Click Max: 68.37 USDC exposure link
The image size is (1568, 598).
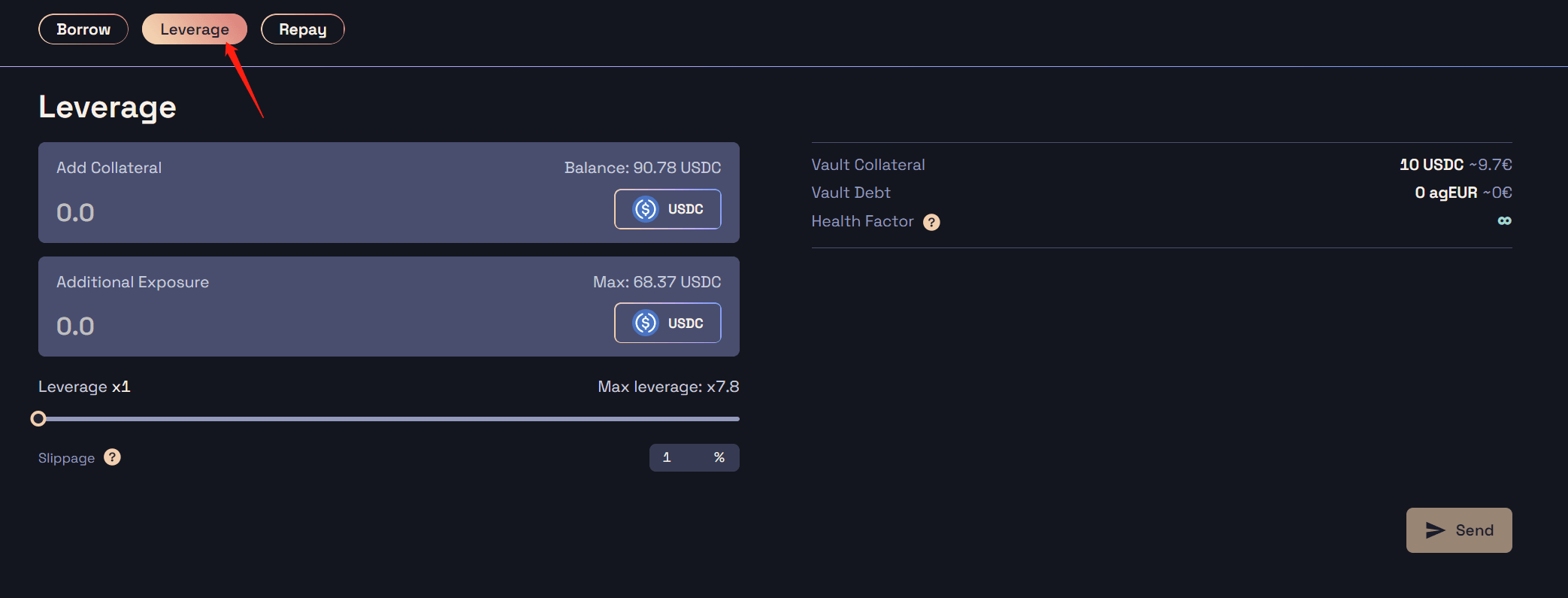pyautogui.click(x=657, y=282)
